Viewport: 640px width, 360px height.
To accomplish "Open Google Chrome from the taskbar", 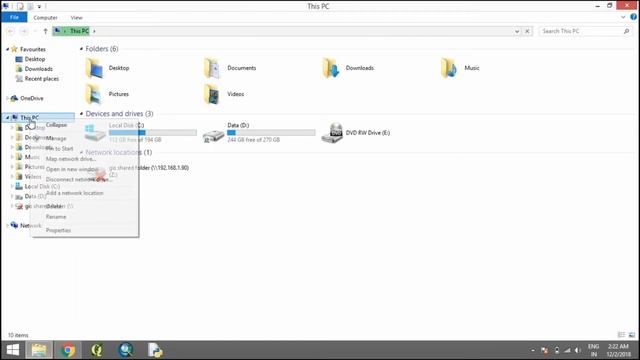I will coord(68,350).
